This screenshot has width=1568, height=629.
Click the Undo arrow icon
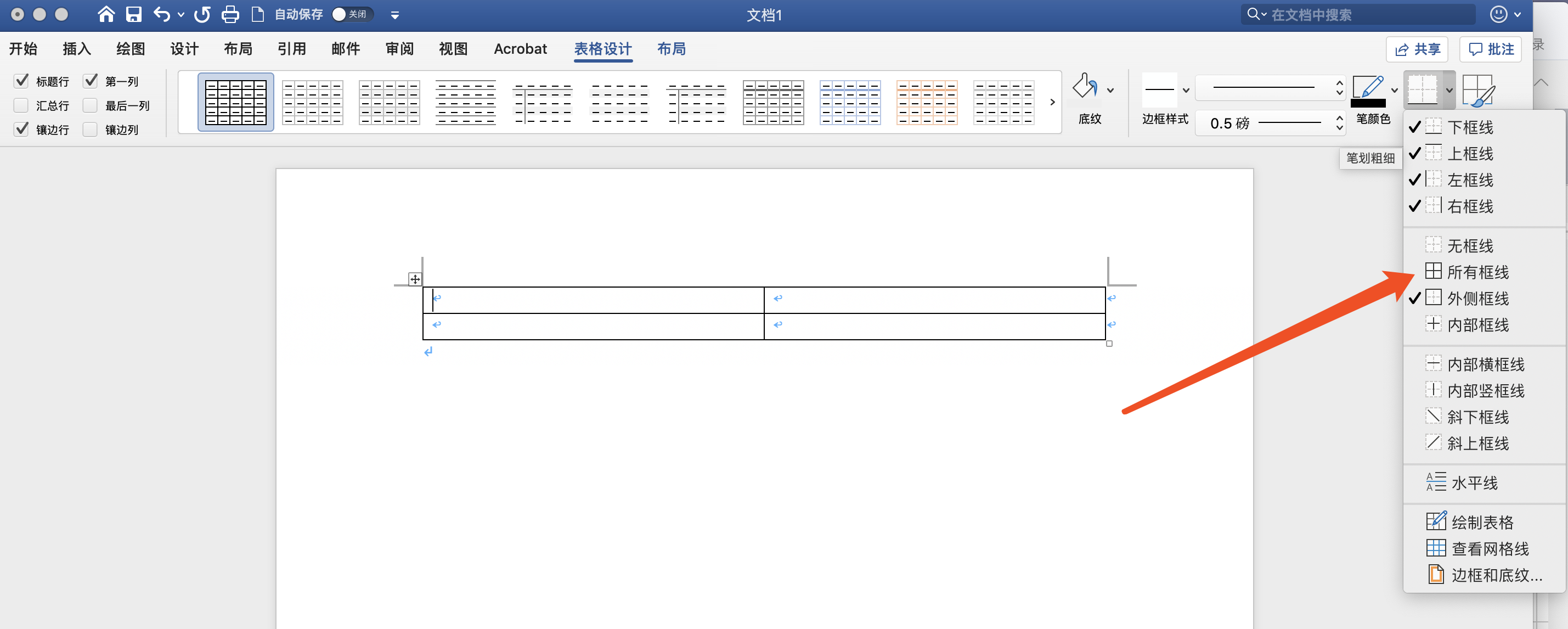(161, 14)
